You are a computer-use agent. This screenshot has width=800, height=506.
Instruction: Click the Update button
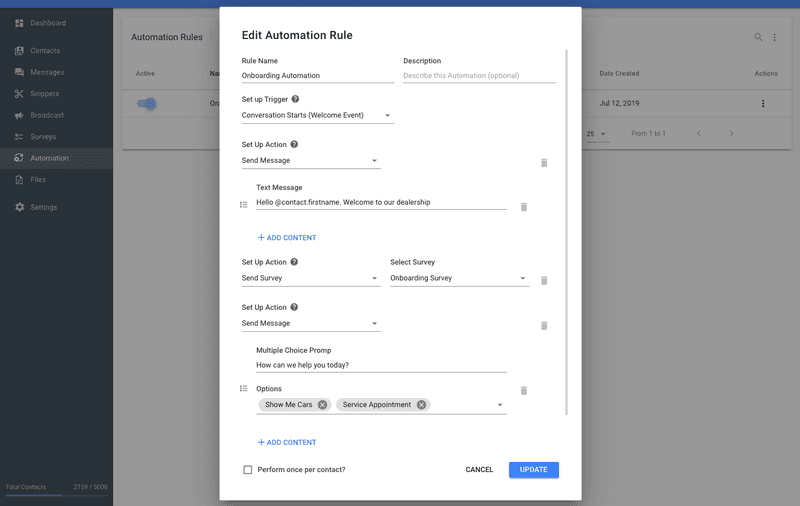tap(533, 469)
